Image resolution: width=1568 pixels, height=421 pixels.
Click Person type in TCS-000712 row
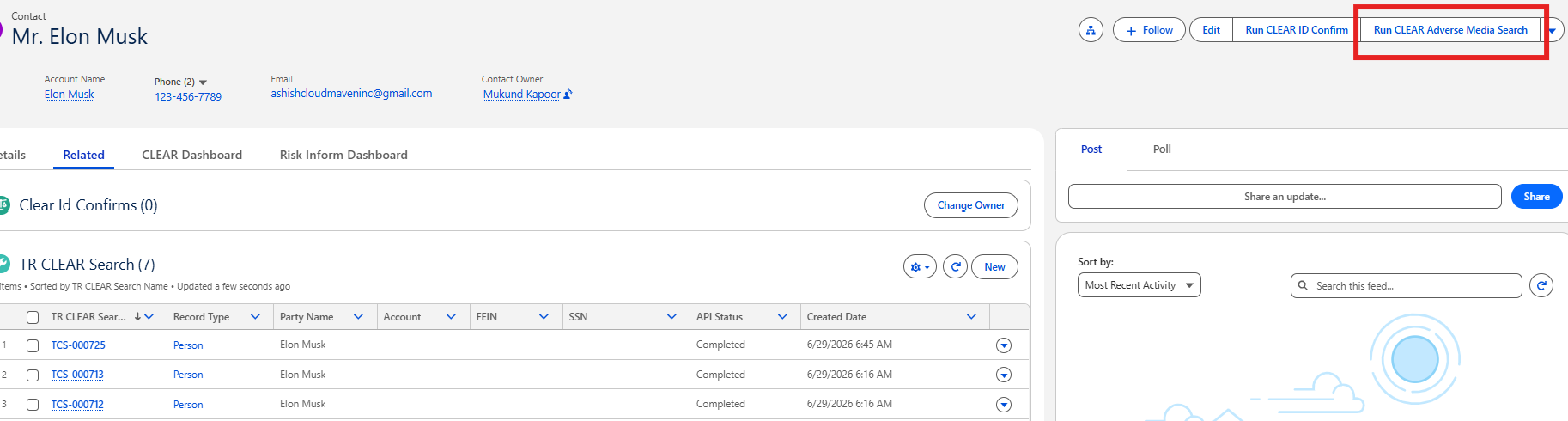[188, 405]
